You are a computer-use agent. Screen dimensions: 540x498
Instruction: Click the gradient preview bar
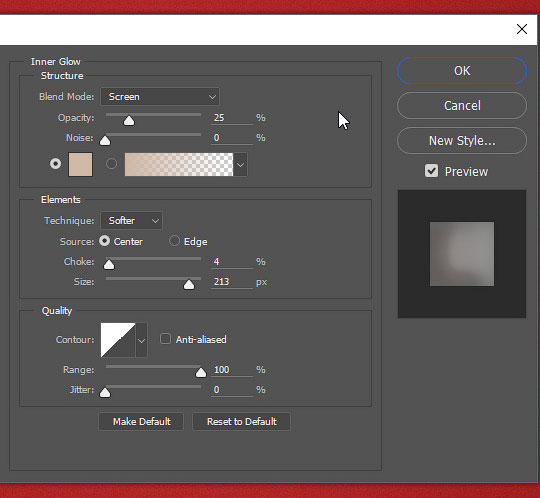(179, 164)
